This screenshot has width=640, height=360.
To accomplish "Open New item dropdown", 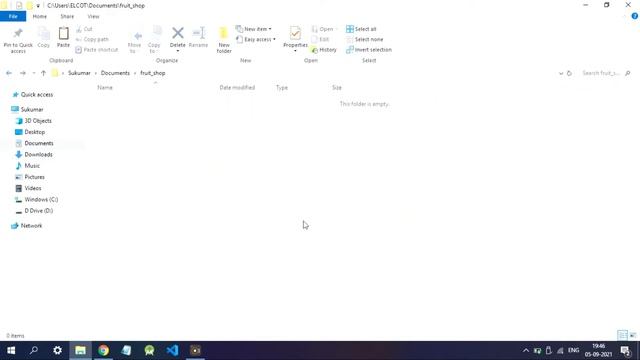I will point(253,29).
